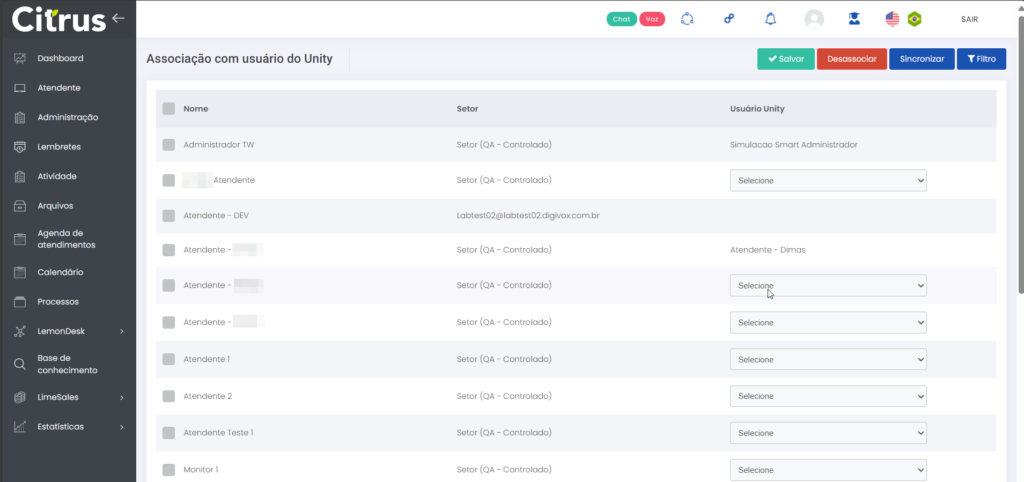The height and width of the screenshot is (482, 1024).
Task: Toggle the select-all checkbox in header
Action: (168, 109)
